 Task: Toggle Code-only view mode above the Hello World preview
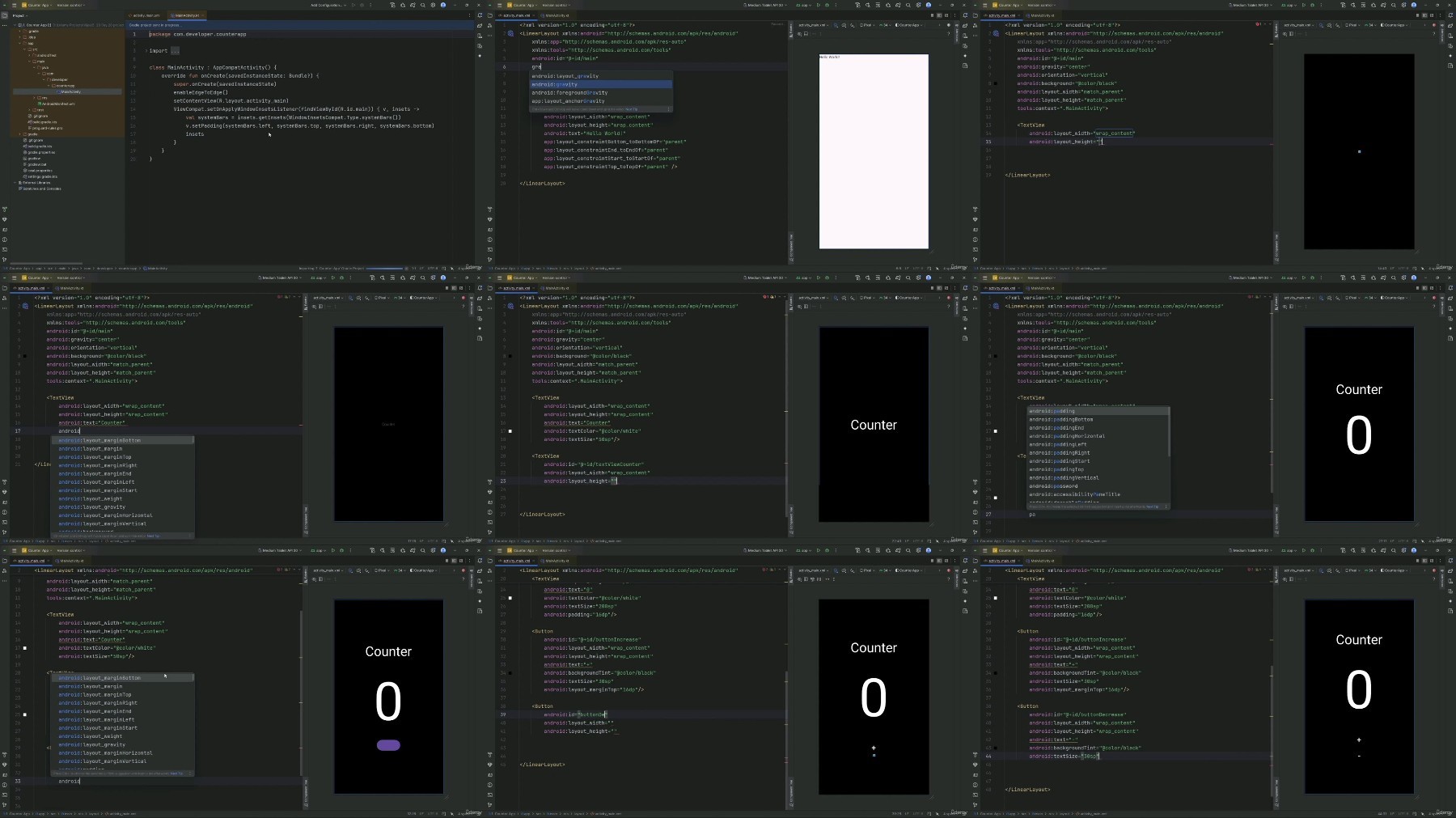coord(932,15)
